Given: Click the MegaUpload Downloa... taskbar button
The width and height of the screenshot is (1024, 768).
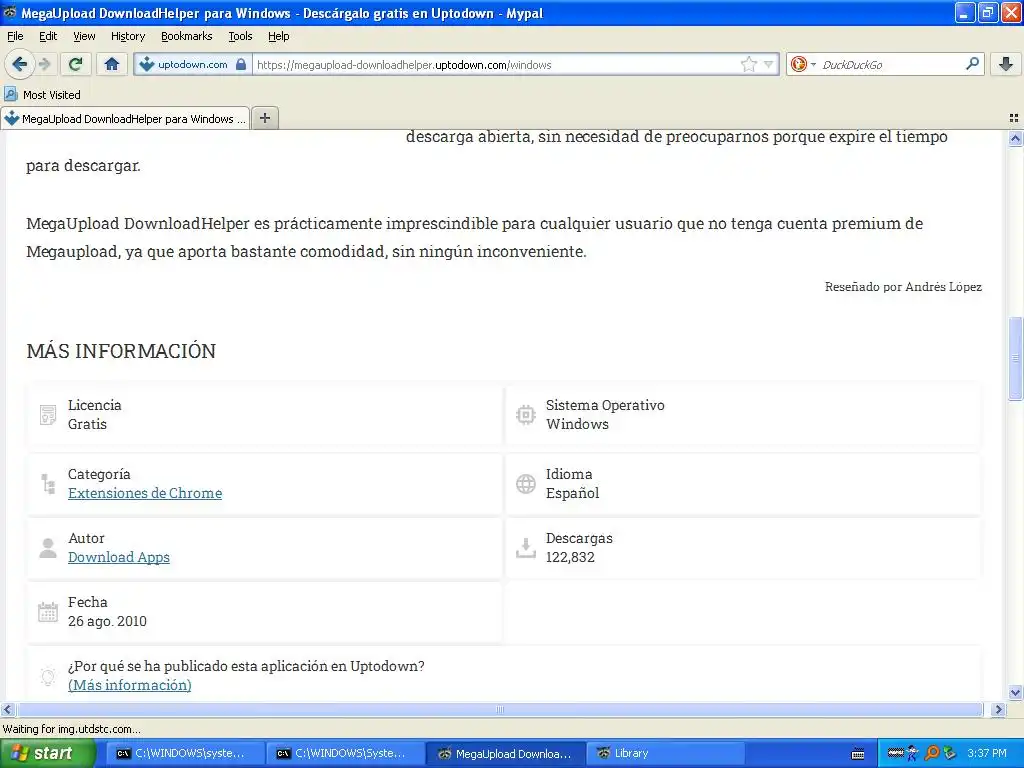Looking at the screenshot, I should click(505, 754).
